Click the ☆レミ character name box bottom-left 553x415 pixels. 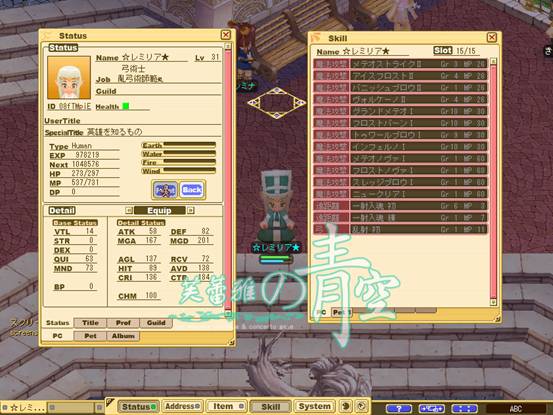pos(23,408)
